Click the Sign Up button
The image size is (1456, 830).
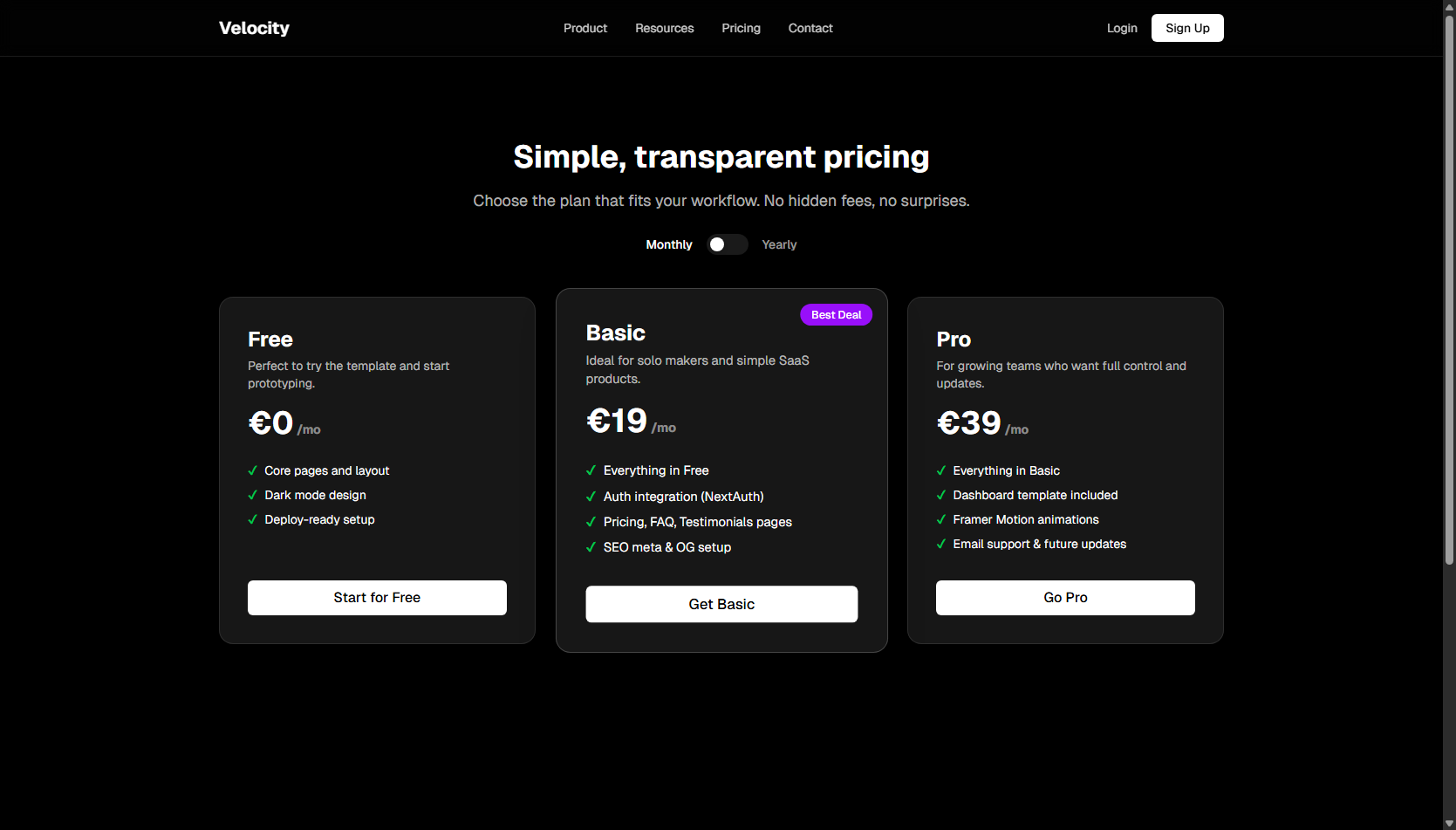1187,28
